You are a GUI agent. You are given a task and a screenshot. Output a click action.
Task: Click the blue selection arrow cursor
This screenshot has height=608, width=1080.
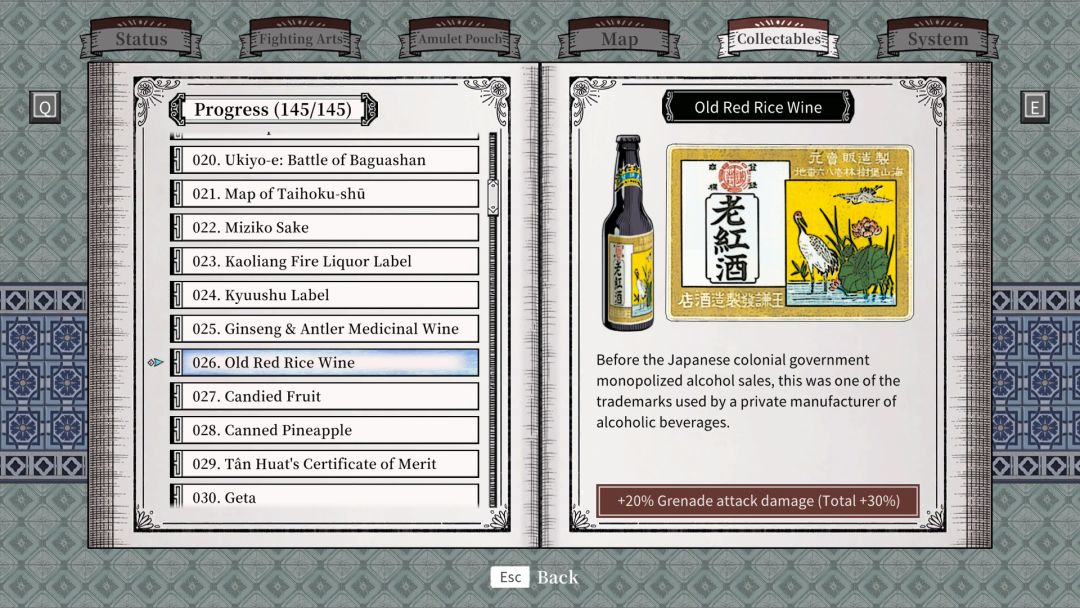click(155, 362)
